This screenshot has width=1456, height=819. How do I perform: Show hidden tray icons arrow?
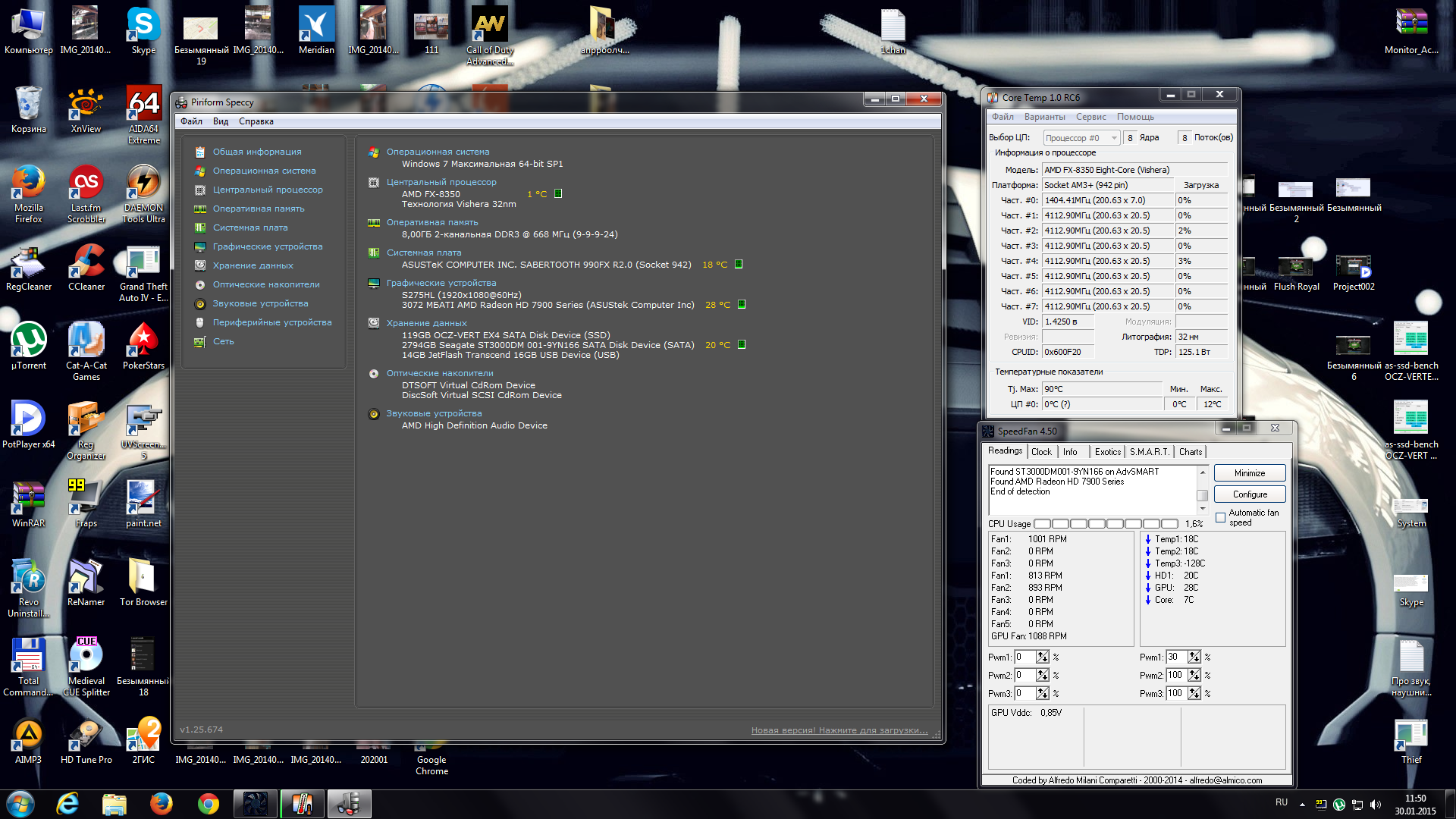coord(1302,804)
